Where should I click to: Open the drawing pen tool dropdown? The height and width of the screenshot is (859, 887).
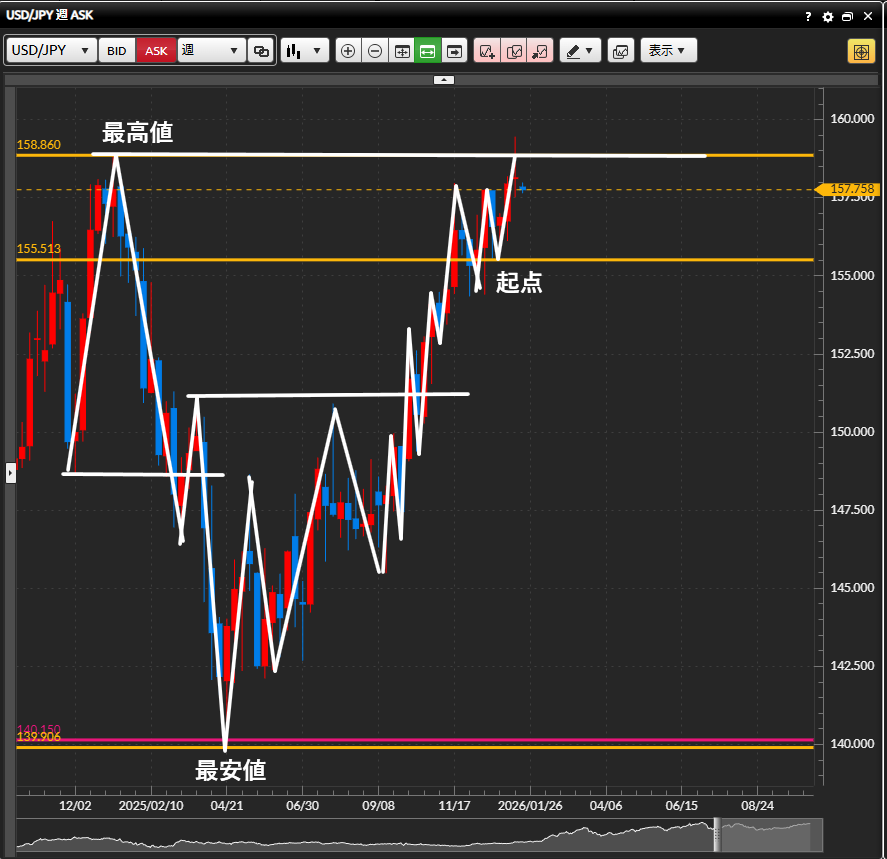(579, 51)
